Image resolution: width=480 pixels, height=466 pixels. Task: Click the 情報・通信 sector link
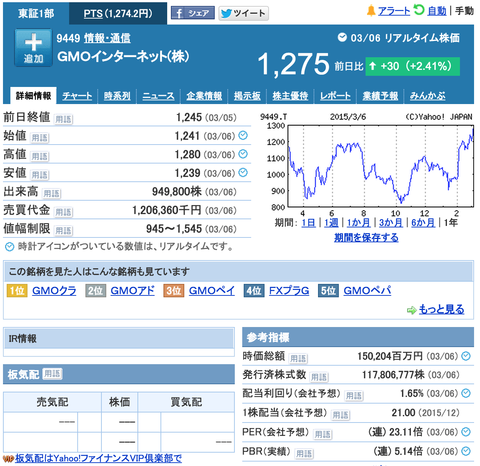(107, 38)
